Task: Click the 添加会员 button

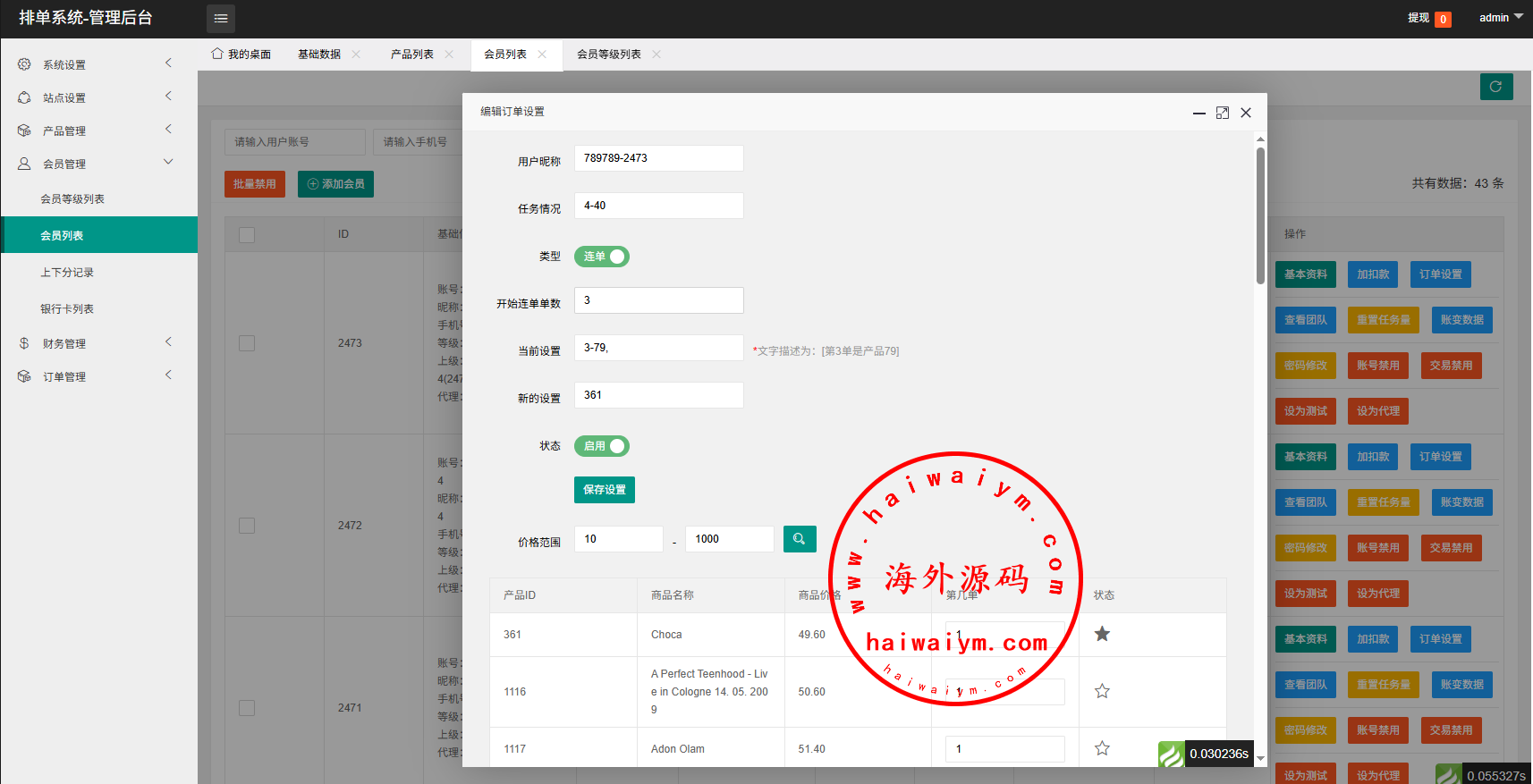Action: coord(335,184)
